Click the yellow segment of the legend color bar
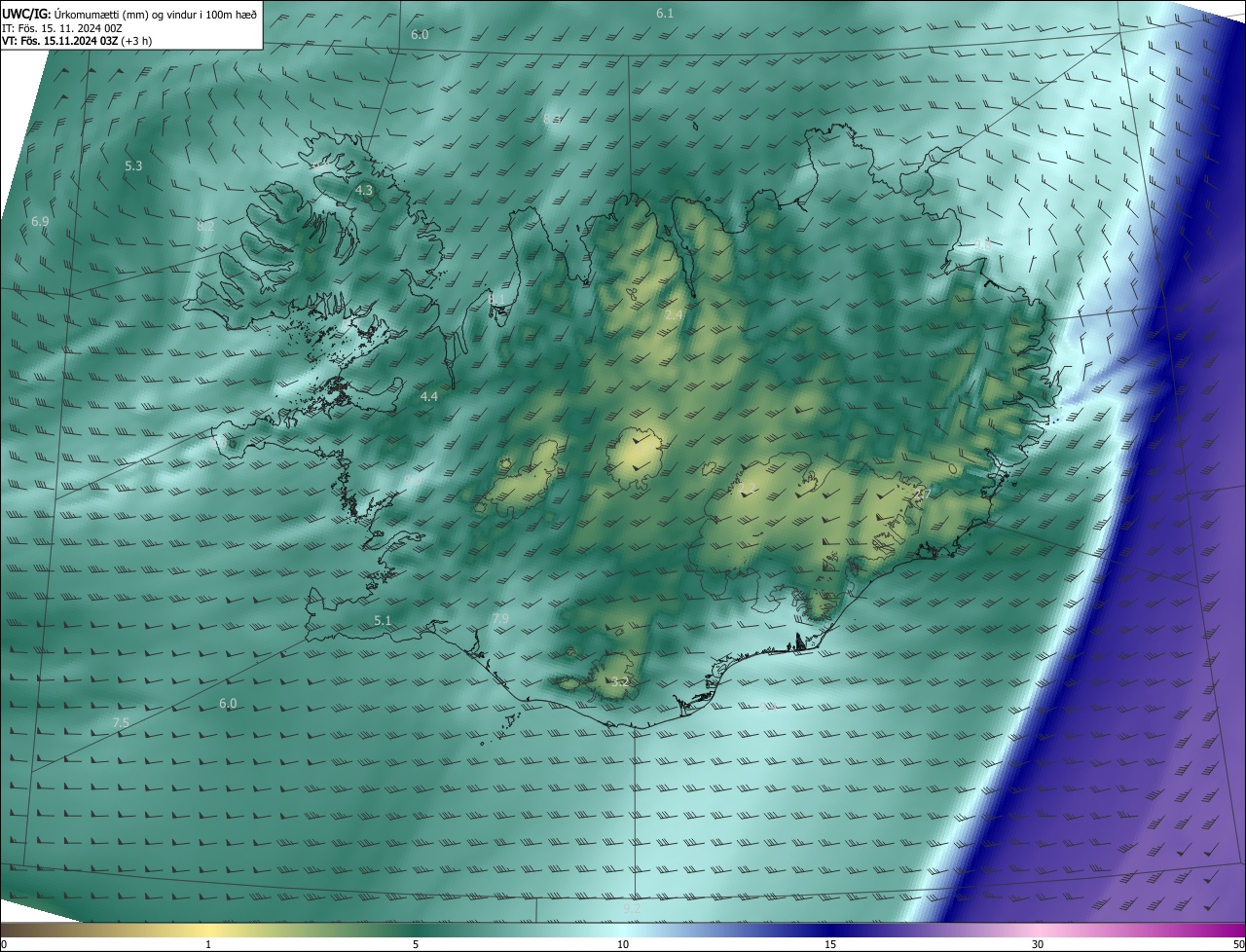The image size is (1246, 952). coord(209,930)
